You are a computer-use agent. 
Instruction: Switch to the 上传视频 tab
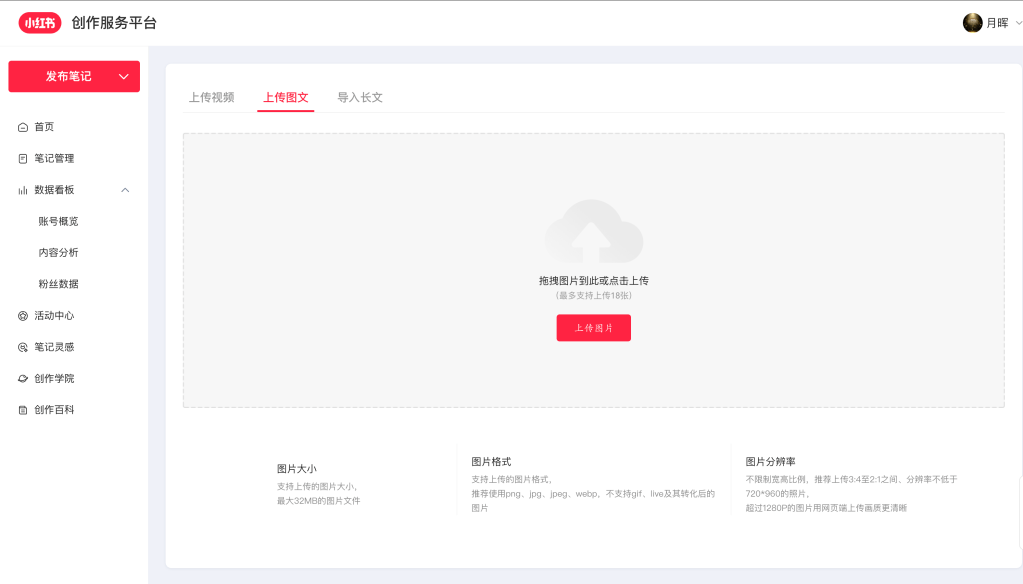click(211, 97)
